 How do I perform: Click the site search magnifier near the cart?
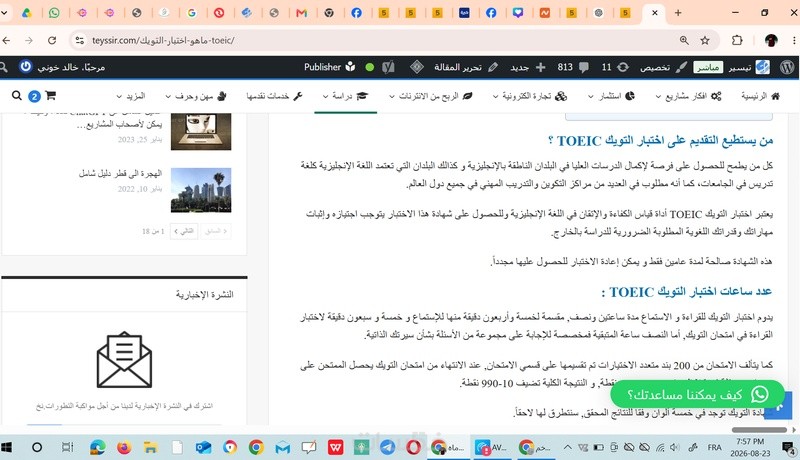[x=17, y=95]
